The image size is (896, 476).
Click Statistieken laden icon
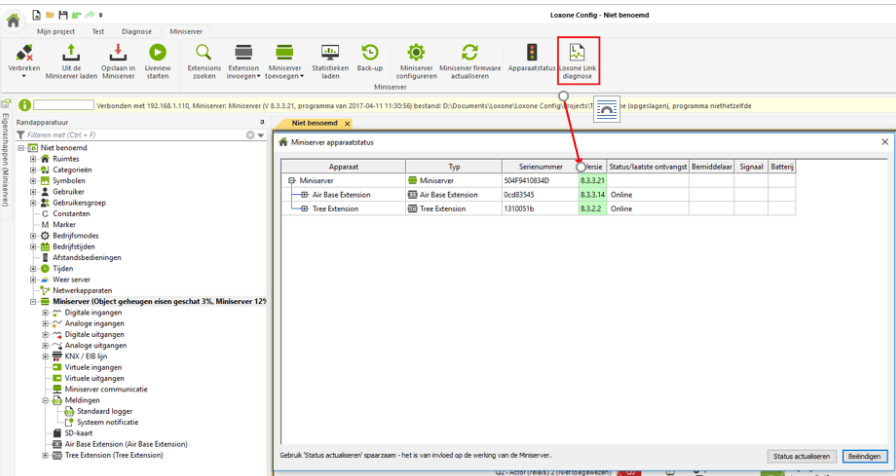(x=329, y=52)
